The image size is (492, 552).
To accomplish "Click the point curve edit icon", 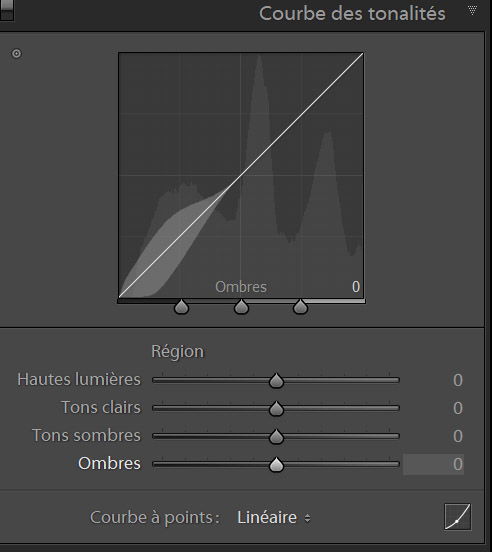I will pyautogui.click(x=458, y=517).
